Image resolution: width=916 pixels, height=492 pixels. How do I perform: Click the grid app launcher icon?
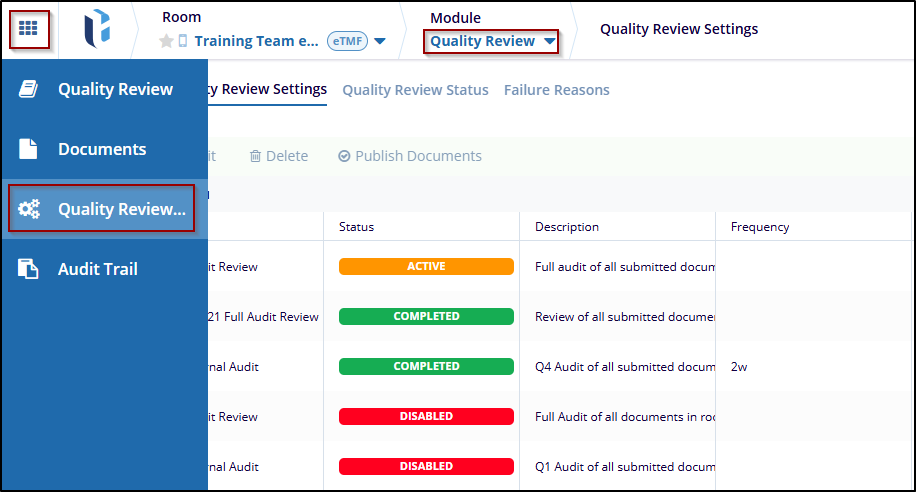(28, 29)
